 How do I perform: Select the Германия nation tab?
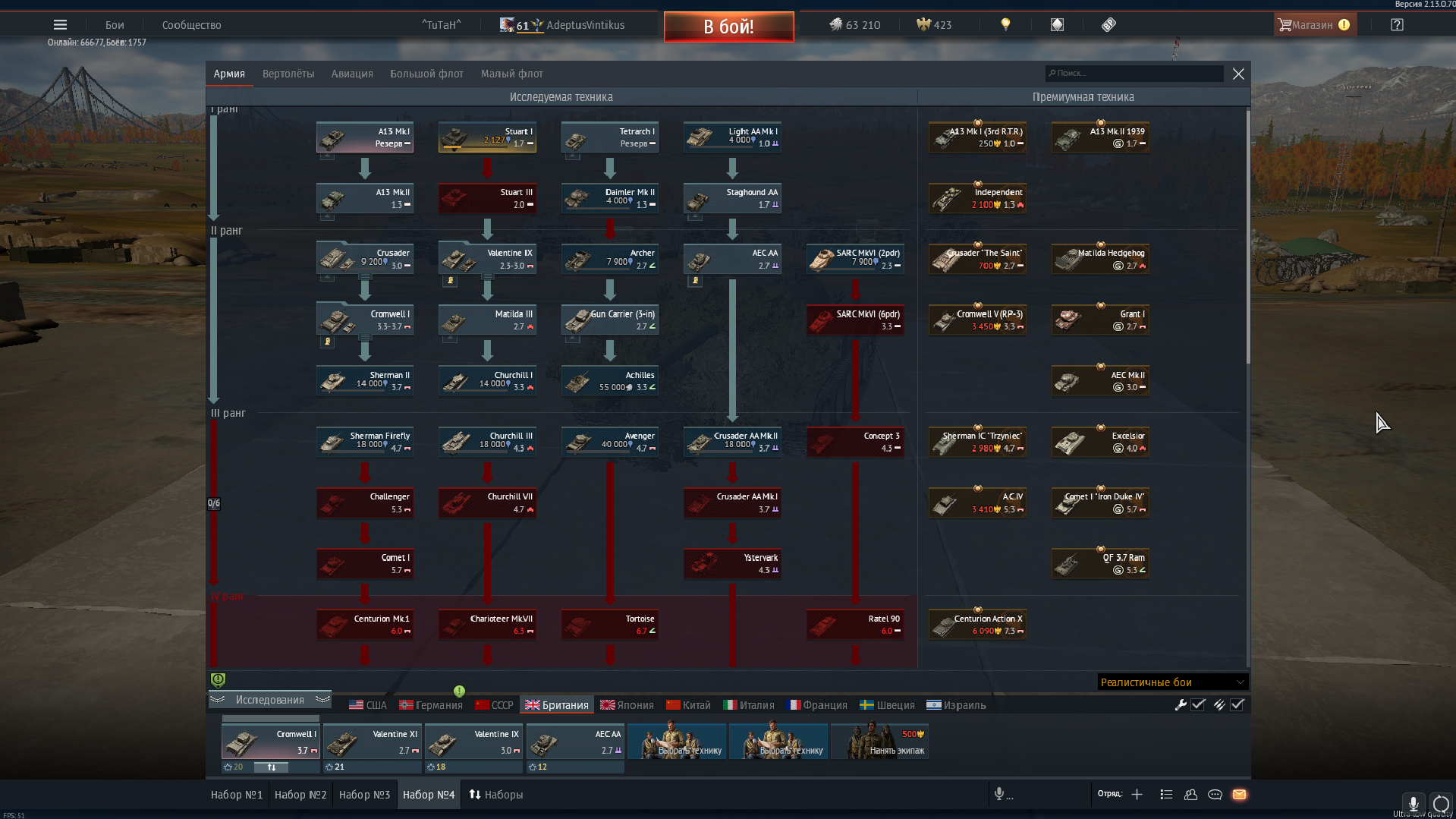[431, 705]
